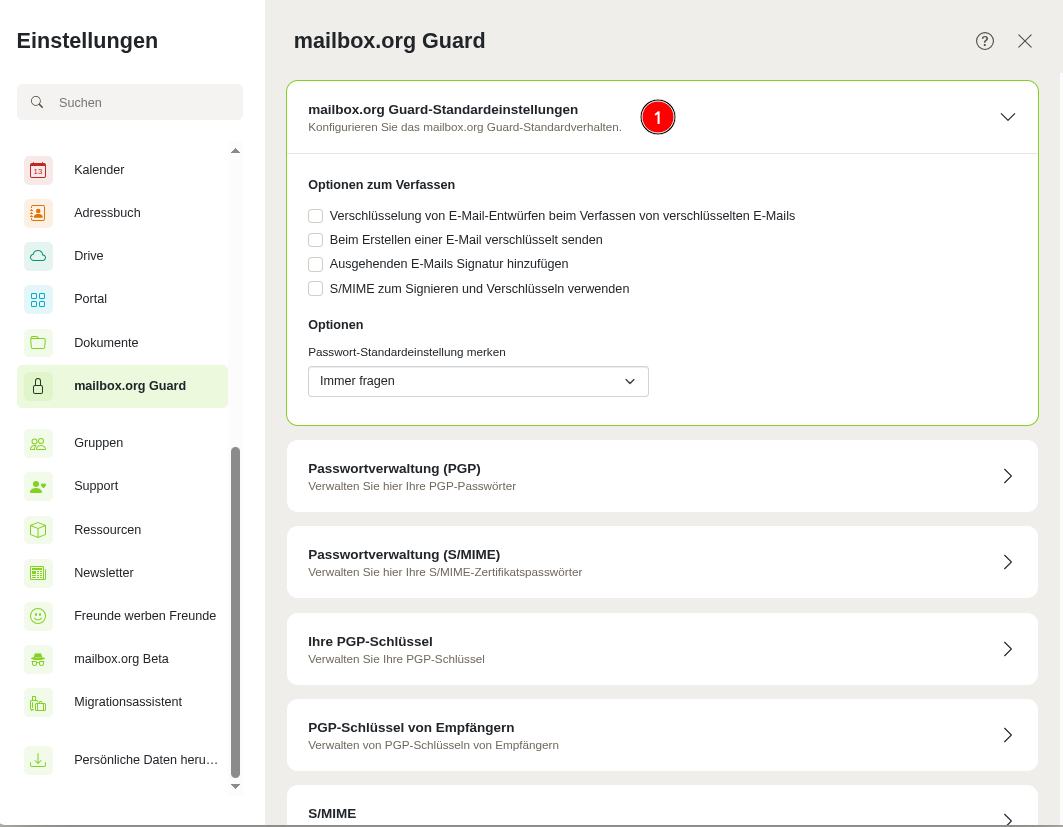Image resolution: width=1063 pixels, height=827 pixels.
Task: Open Dokumente settings
Action: [x=122, y=343]
